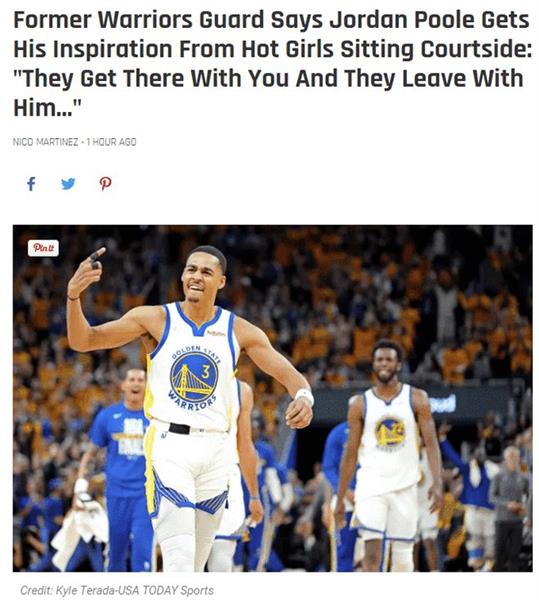
Task: Click the Golden State Warriors bridge logo on jersey
Action: 194,377
